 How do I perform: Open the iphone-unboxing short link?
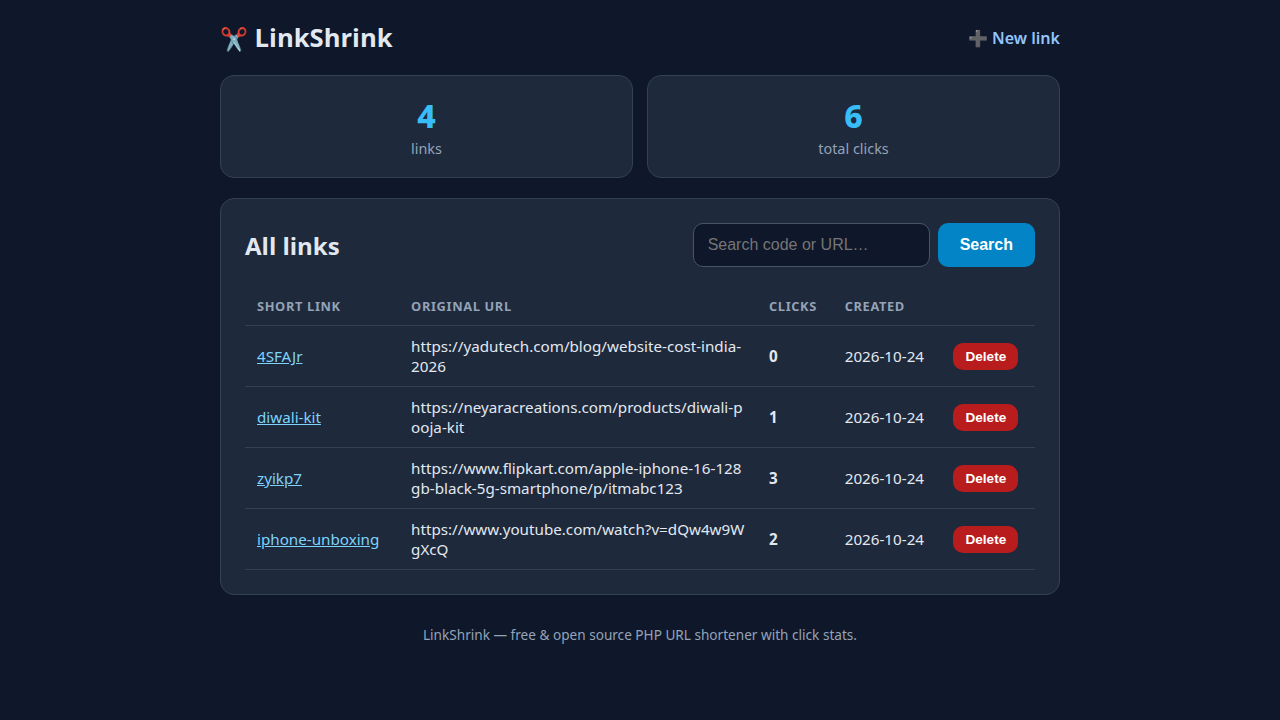318,540
